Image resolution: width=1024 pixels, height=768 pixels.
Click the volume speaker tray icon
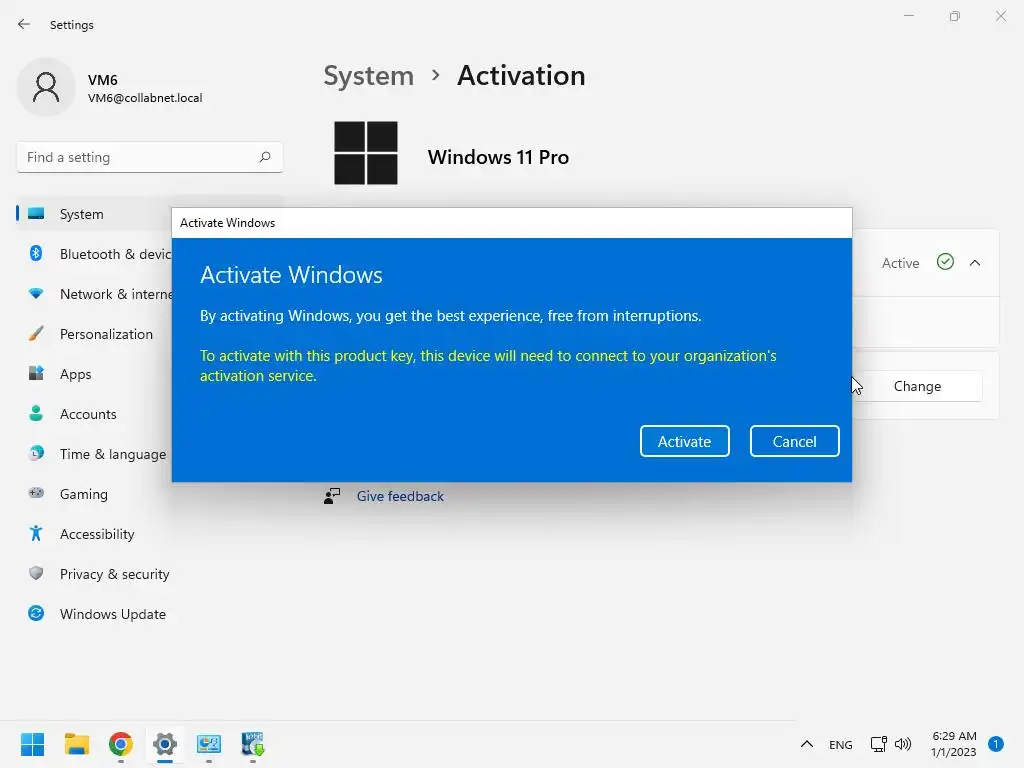click(x=903, y=744)
